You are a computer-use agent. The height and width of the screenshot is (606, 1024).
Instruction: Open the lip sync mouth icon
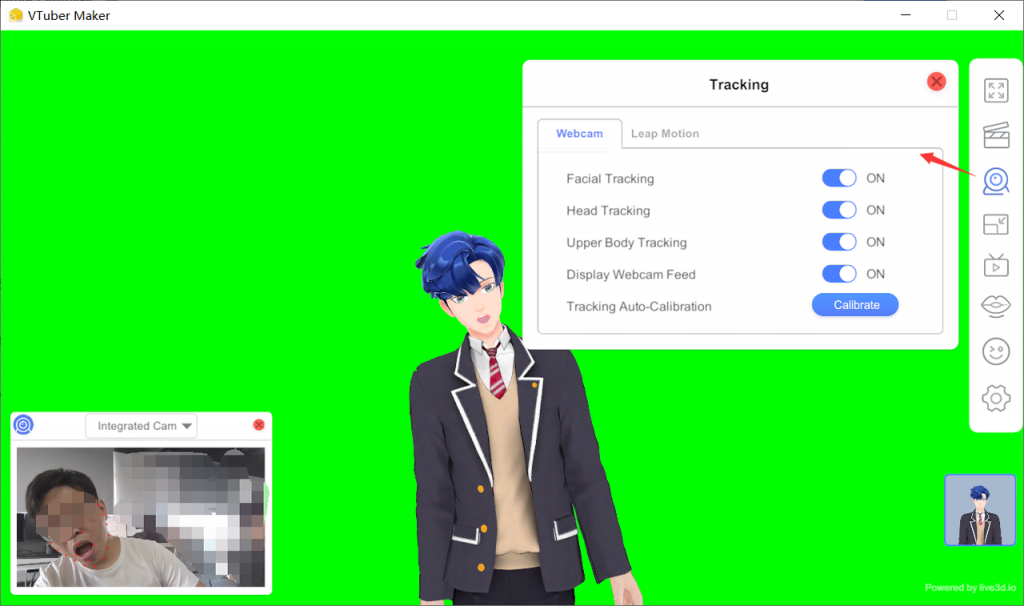point(996,306)
